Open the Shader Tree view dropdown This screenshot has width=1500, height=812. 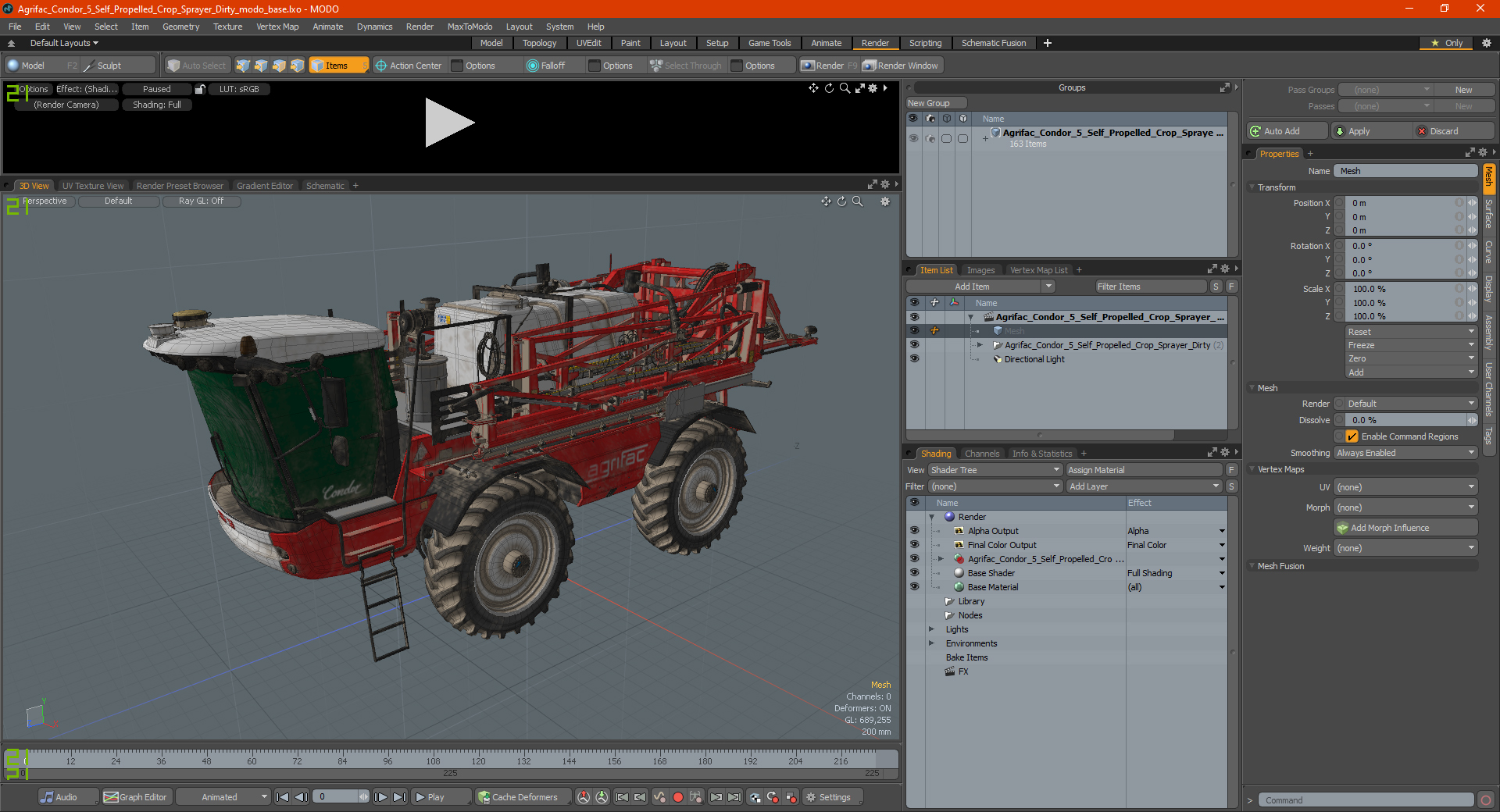pos(995,470)
